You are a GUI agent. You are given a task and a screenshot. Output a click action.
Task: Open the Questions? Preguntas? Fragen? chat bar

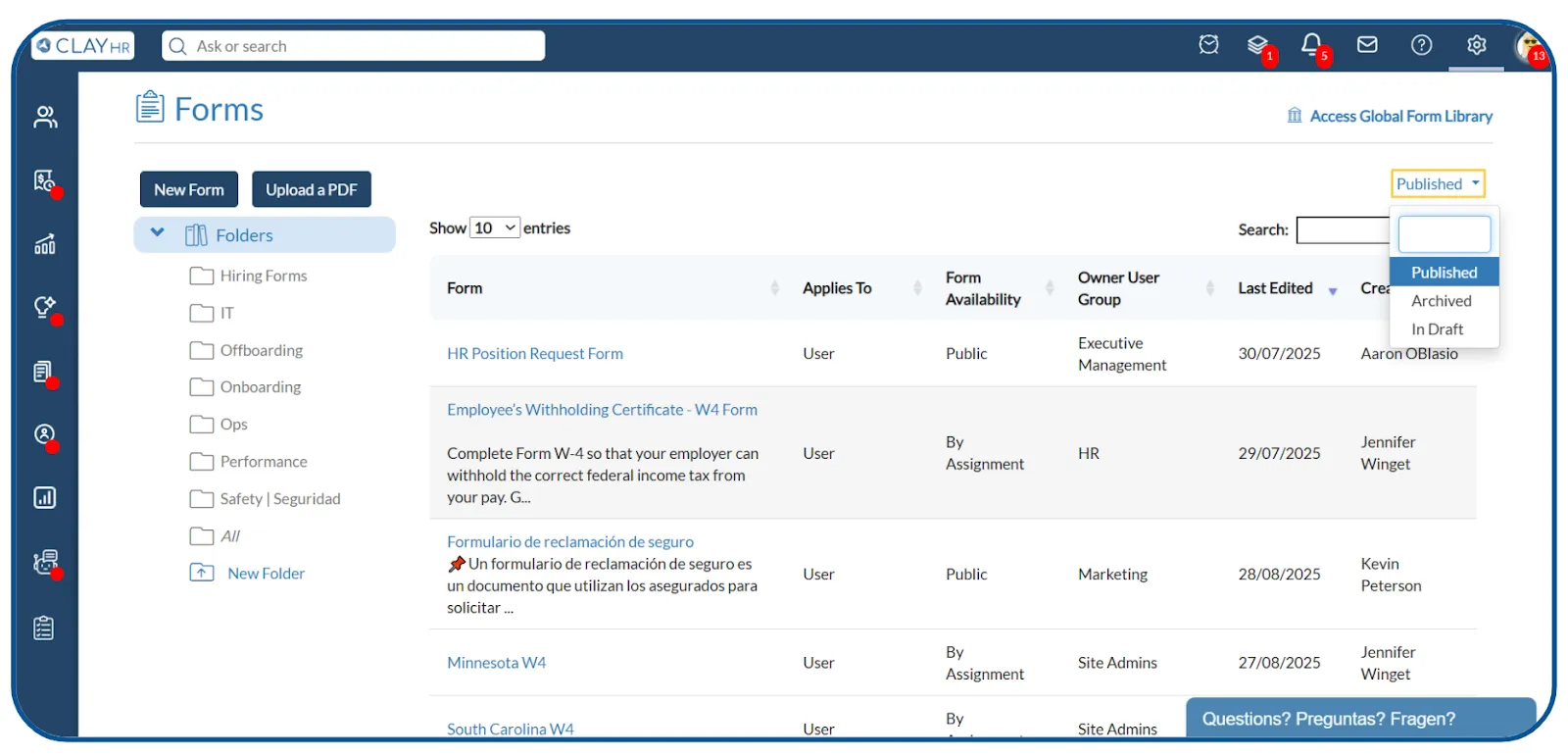pos(1361,719)
